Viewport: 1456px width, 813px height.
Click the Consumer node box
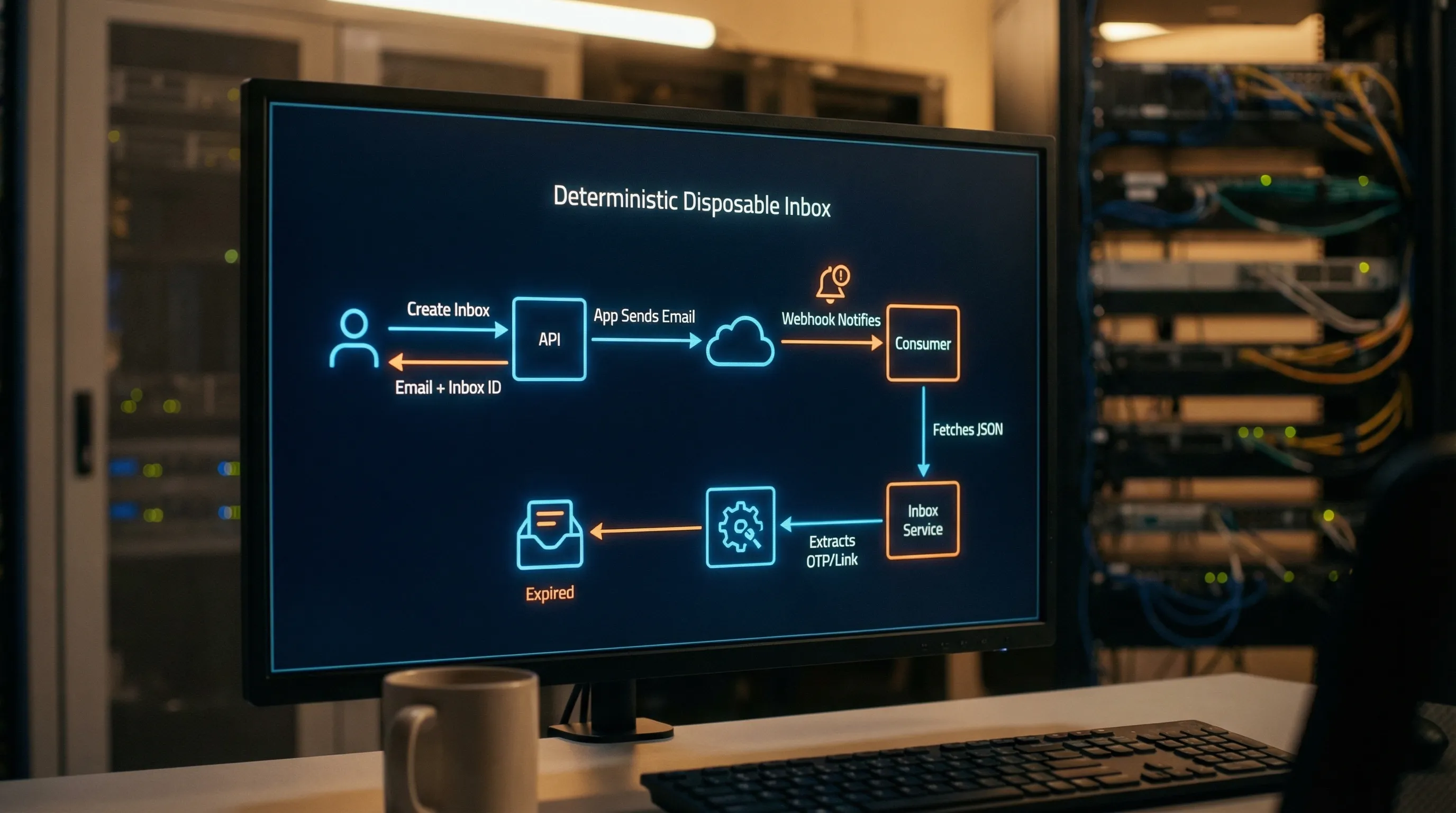tap(923, 344)
